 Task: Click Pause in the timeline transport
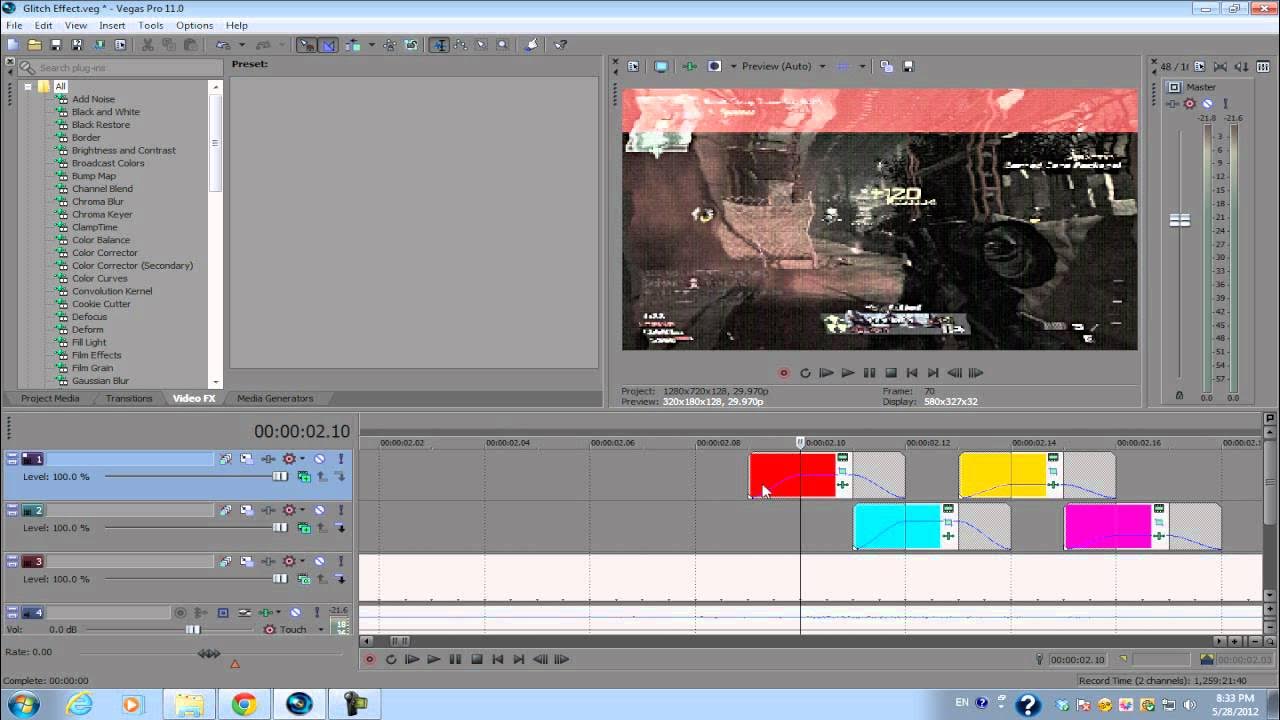pos(455,659)
